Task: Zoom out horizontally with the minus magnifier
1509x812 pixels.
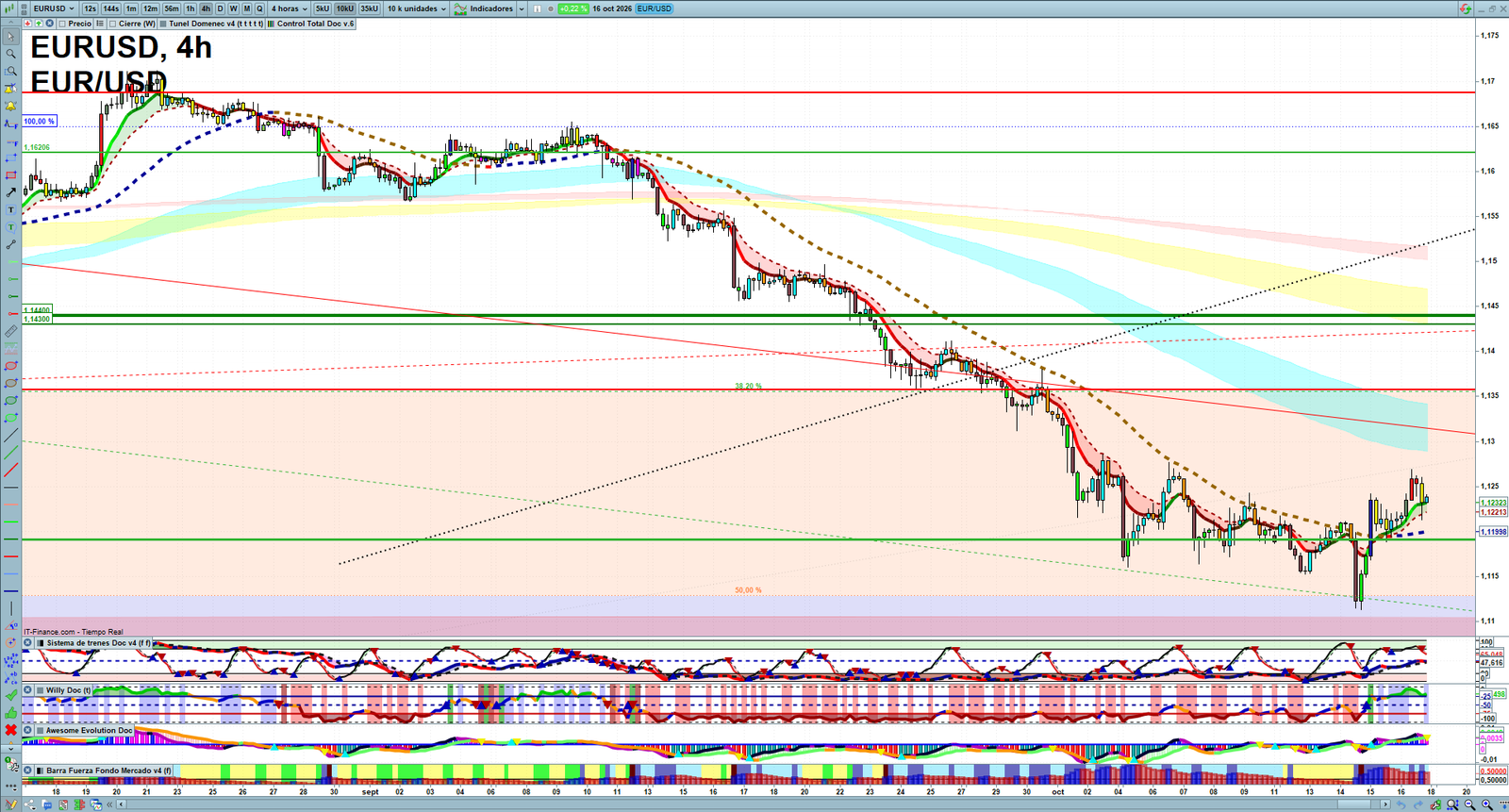Action: (1469, 804)
